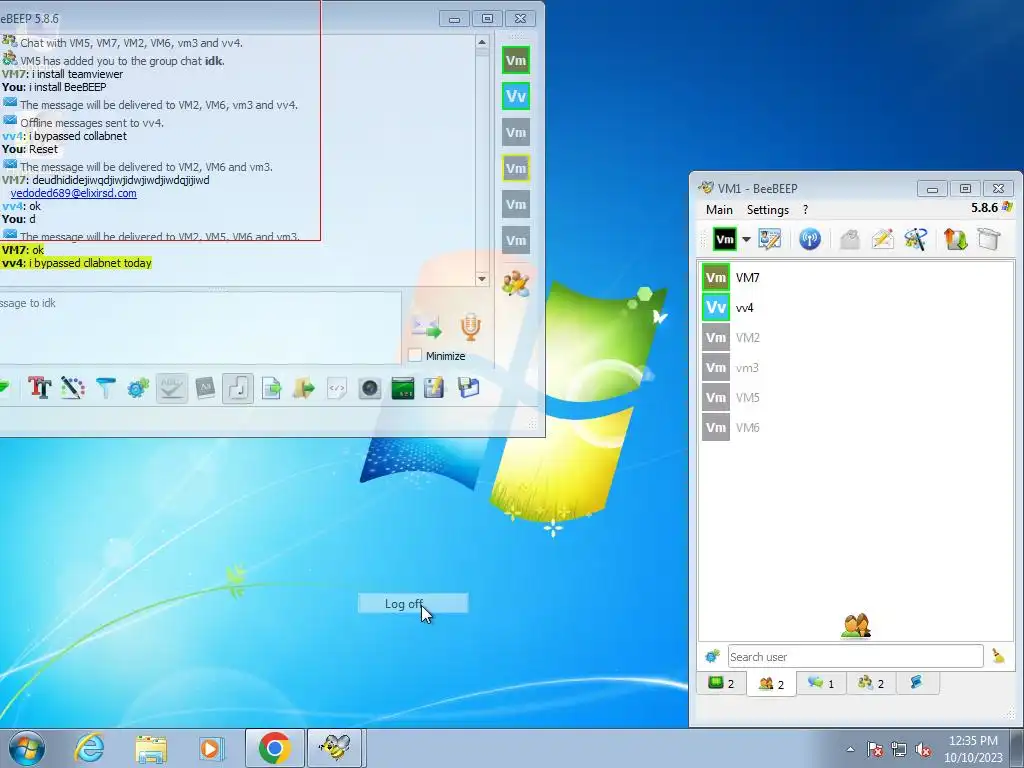Image resolution: width=1024 pixels, height=768 pixels.
Task: Click the grayed-out mailbox icon in BeeBEEP toolbar
Action: coord(850,240)
